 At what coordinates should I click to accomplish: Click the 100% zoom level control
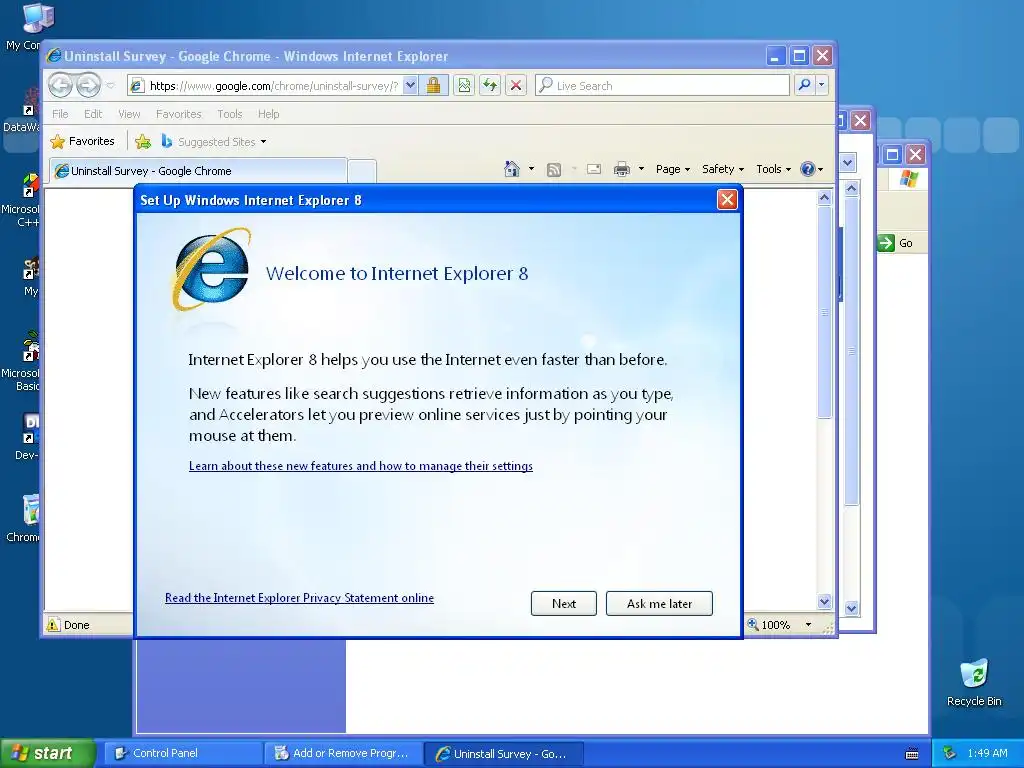click(x=771, y=624)
